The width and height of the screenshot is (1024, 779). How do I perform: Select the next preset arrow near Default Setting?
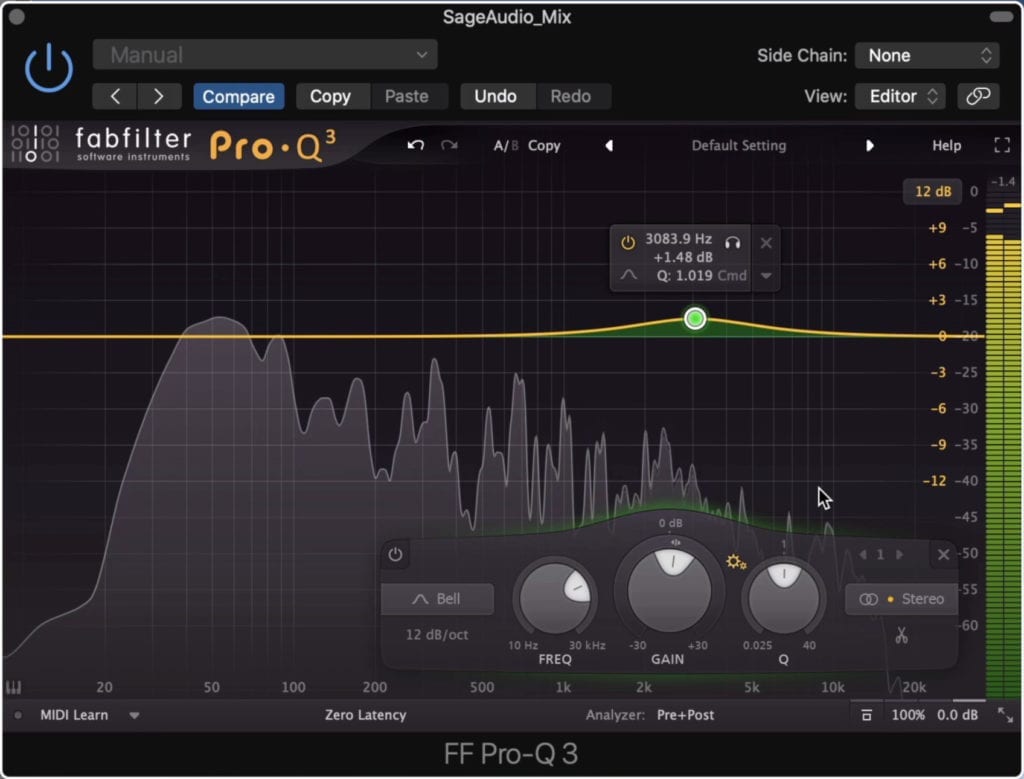[x=869, y=146]
